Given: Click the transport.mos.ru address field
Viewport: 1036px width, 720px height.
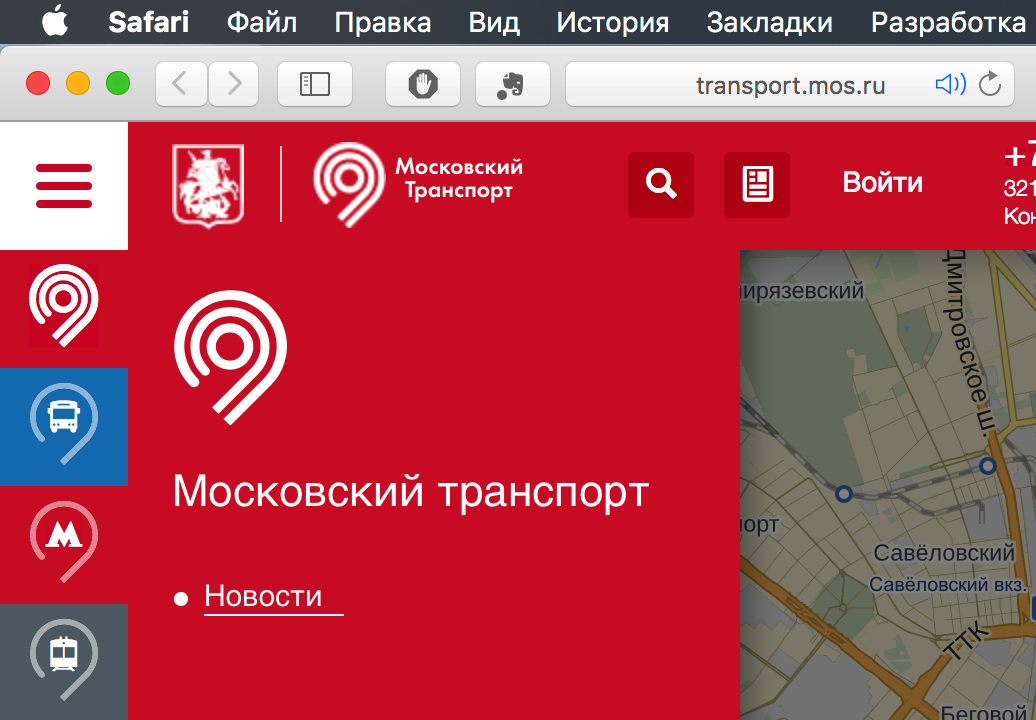Looking at the screenshot, I should [x=790, y=85].
